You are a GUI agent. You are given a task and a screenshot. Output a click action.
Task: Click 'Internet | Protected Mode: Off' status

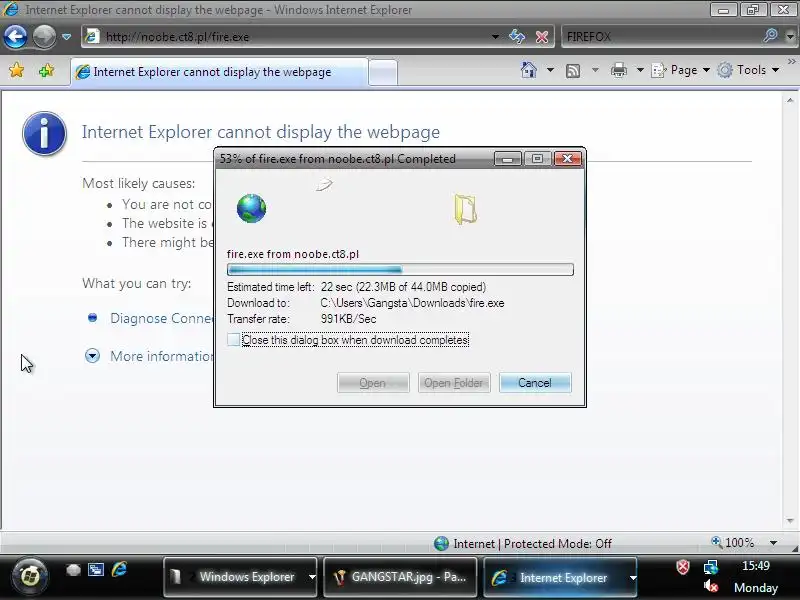coord(523,543)
